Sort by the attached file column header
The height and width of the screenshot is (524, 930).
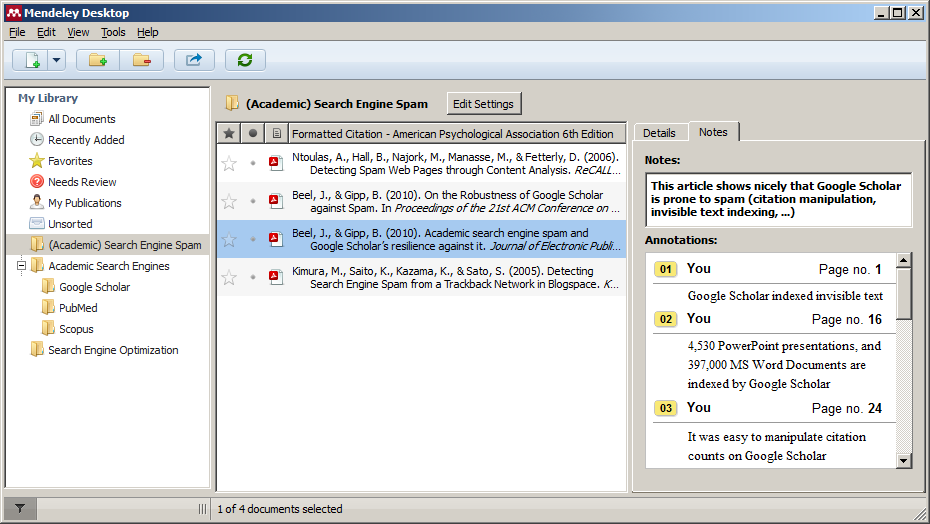click(x=276, y=134)
